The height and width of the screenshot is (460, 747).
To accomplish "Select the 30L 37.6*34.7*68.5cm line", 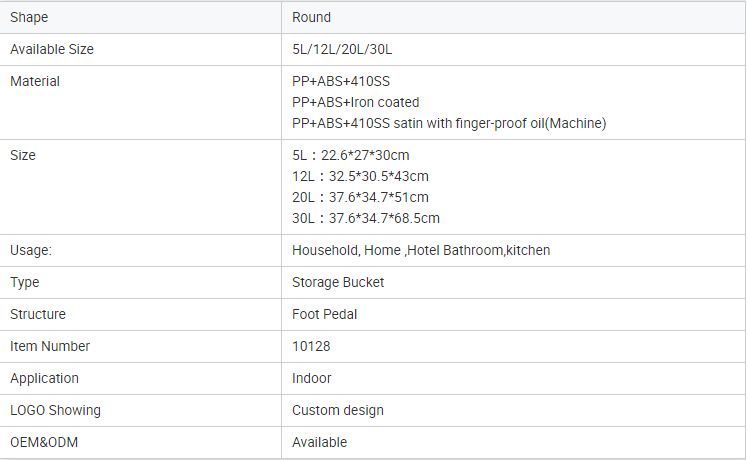I will pyautogui.click(x=365, y=218).
